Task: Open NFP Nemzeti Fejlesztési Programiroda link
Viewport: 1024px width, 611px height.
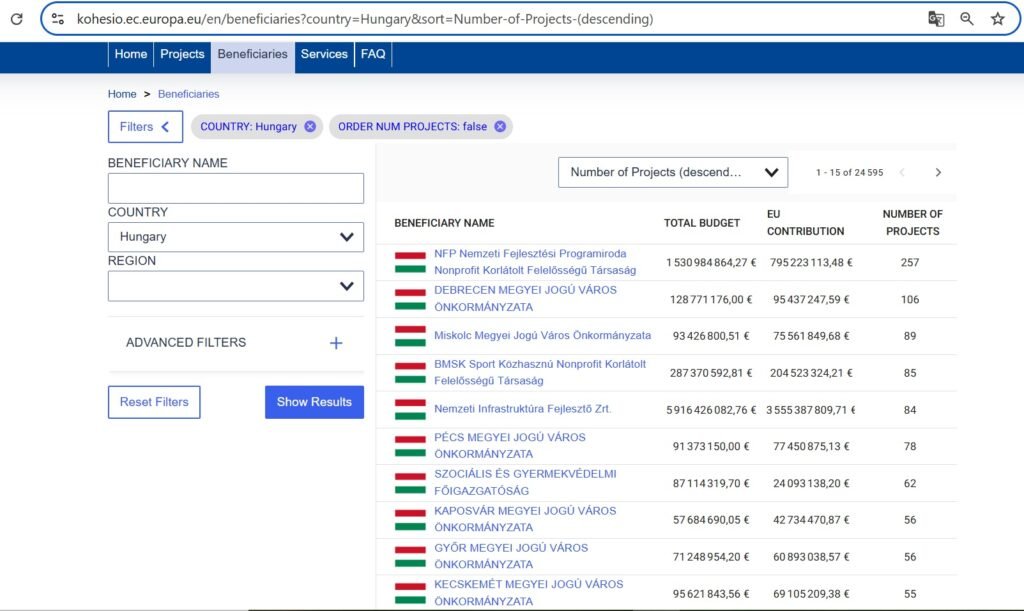Action: [x=535, y=262]
